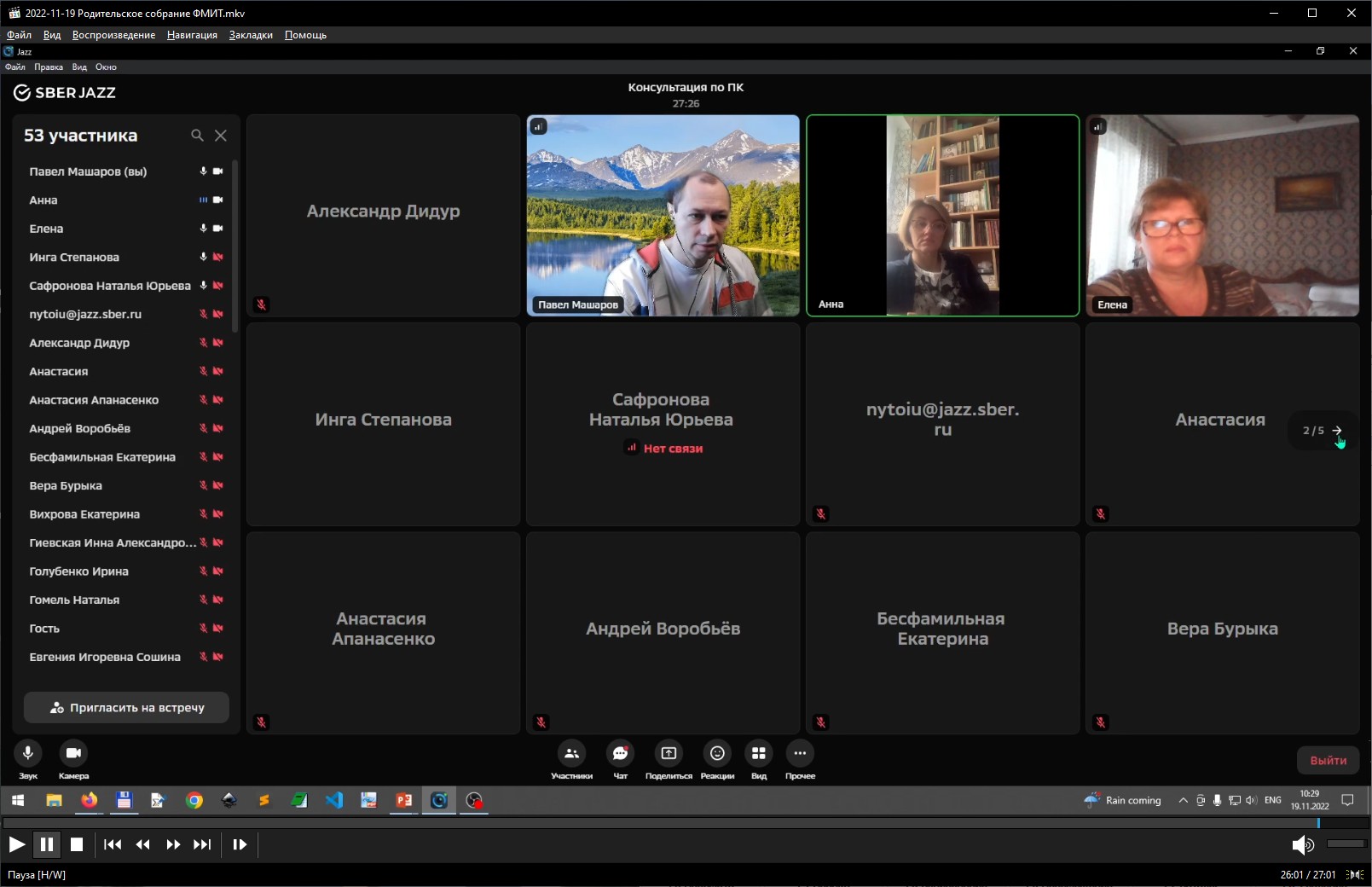Click signal icon on Павел Машаров tile
This screenshot has height=887, width=1372.
click(x=538, y=126)
